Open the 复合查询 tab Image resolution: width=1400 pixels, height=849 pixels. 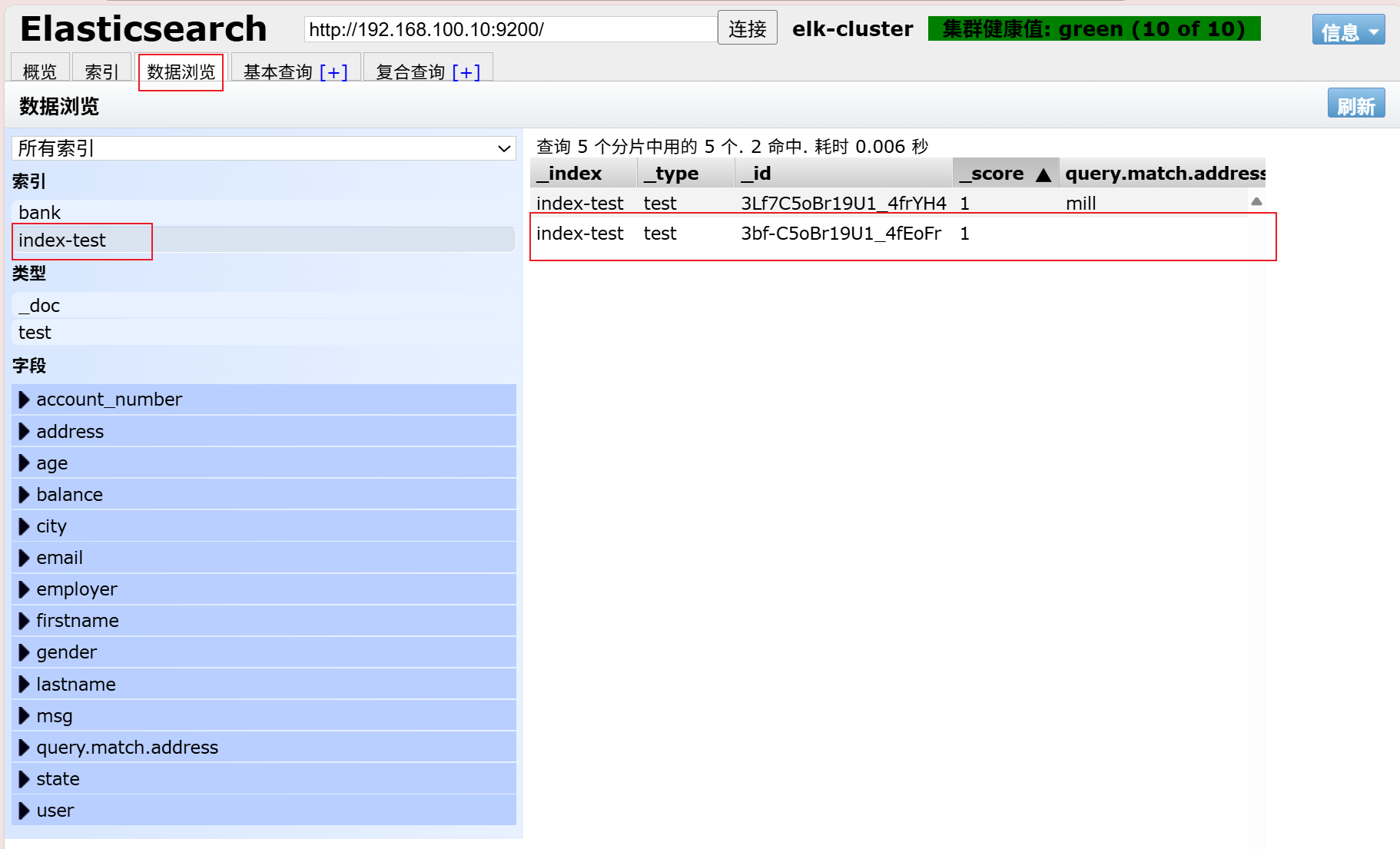tap(410, 71)
